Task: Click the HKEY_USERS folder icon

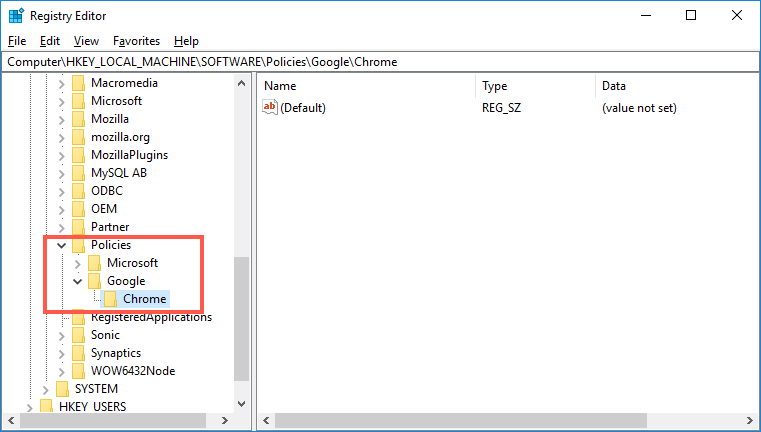Action: [x=47, y=407]
